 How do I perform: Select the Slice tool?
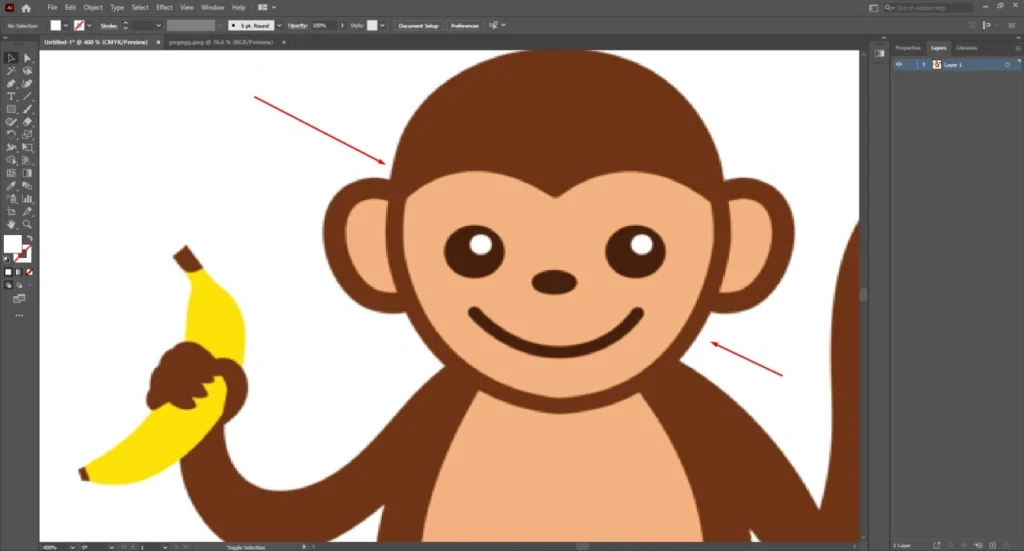point(27,212)
